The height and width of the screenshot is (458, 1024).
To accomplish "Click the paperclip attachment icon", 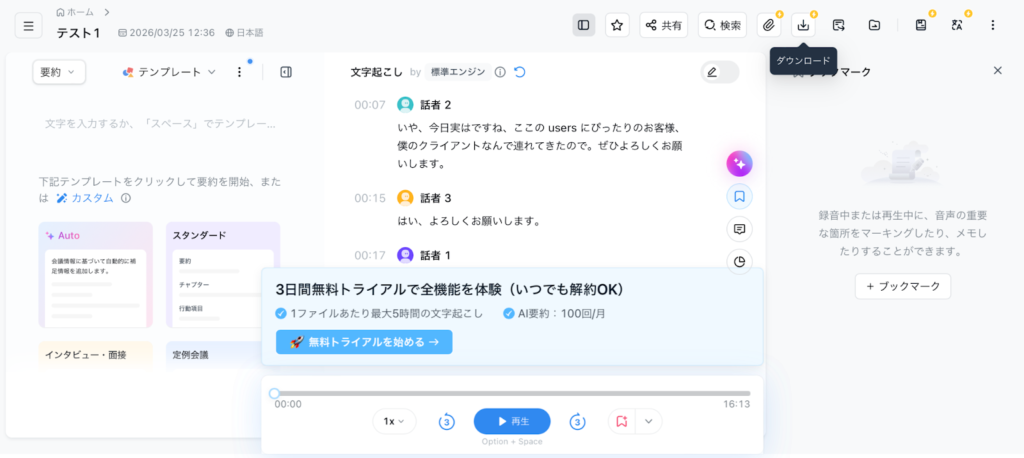I will click(768, 25).
